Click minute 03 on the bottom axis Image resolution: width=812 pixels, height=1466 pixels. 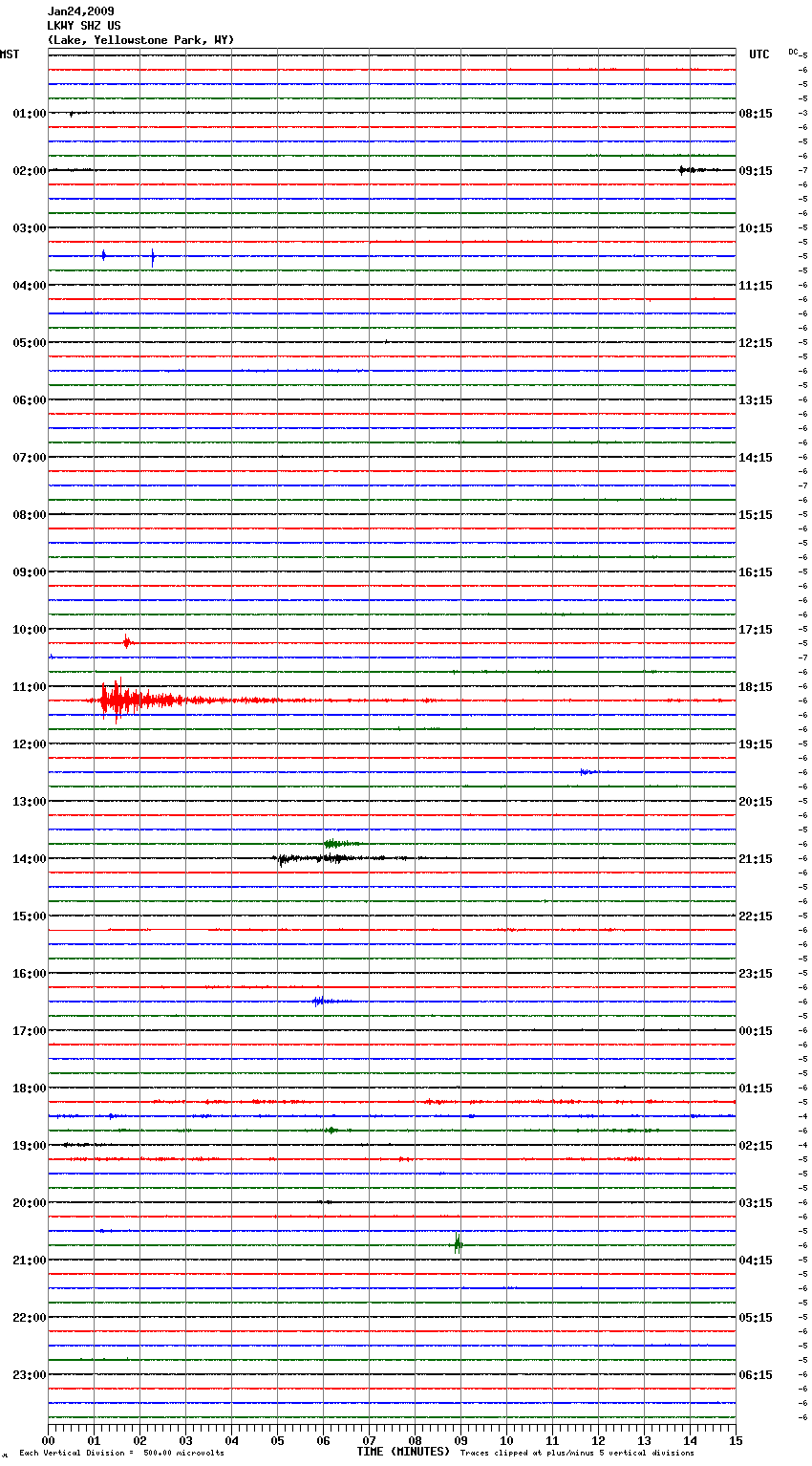185,1440
